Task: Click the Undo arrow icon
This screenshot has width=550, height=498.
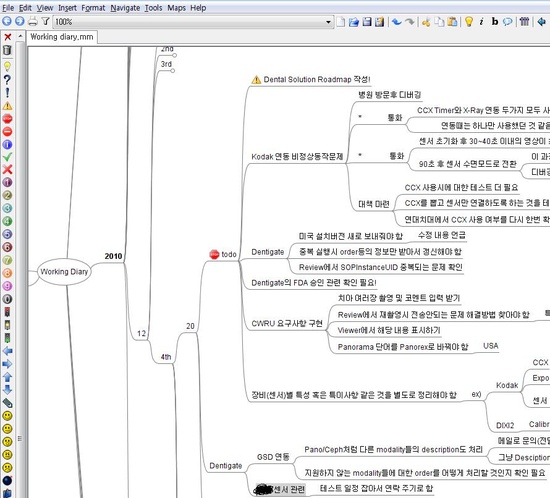Action: click(x=397, y=22)
